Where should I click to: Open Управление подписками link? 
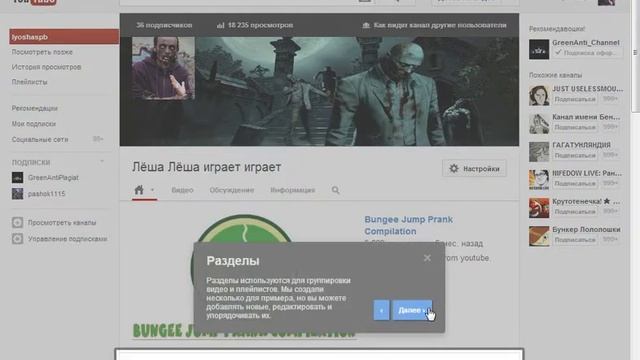coord(67,239)
